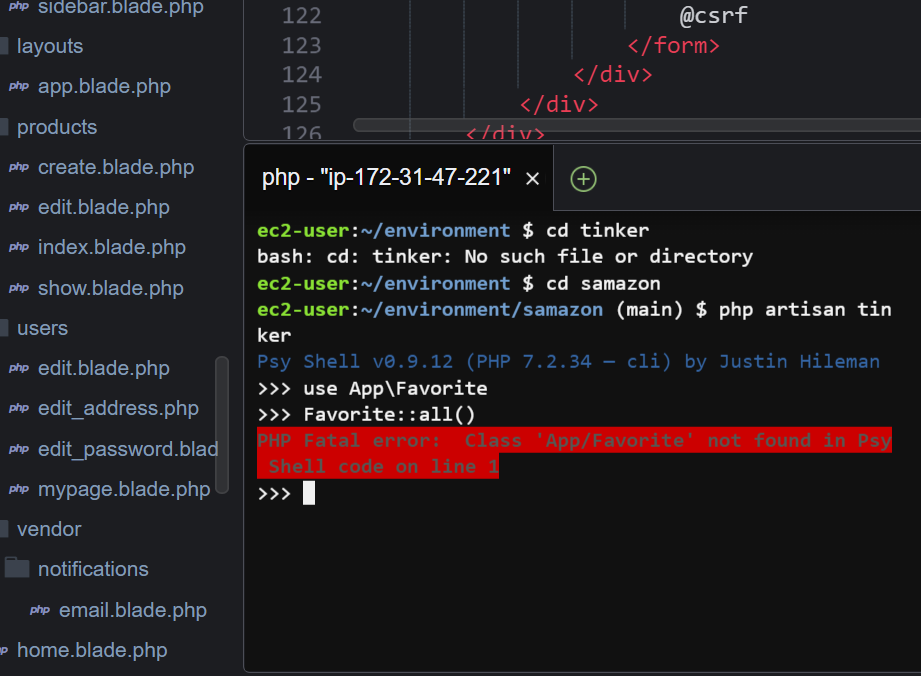Viewport: 921px width, 676px height.
Task: Click the file tree vertical scrollbar
Action: pos(222,425)
